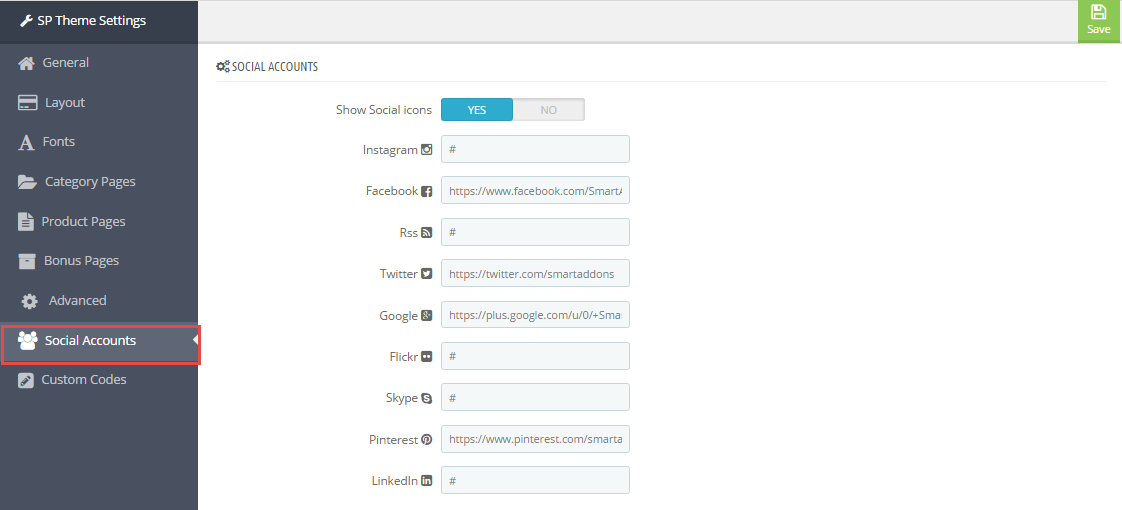Click the LinkedIn label text
Image resolution: width=1122 pixels, height=510 pixels.
[x=394, y=481]
